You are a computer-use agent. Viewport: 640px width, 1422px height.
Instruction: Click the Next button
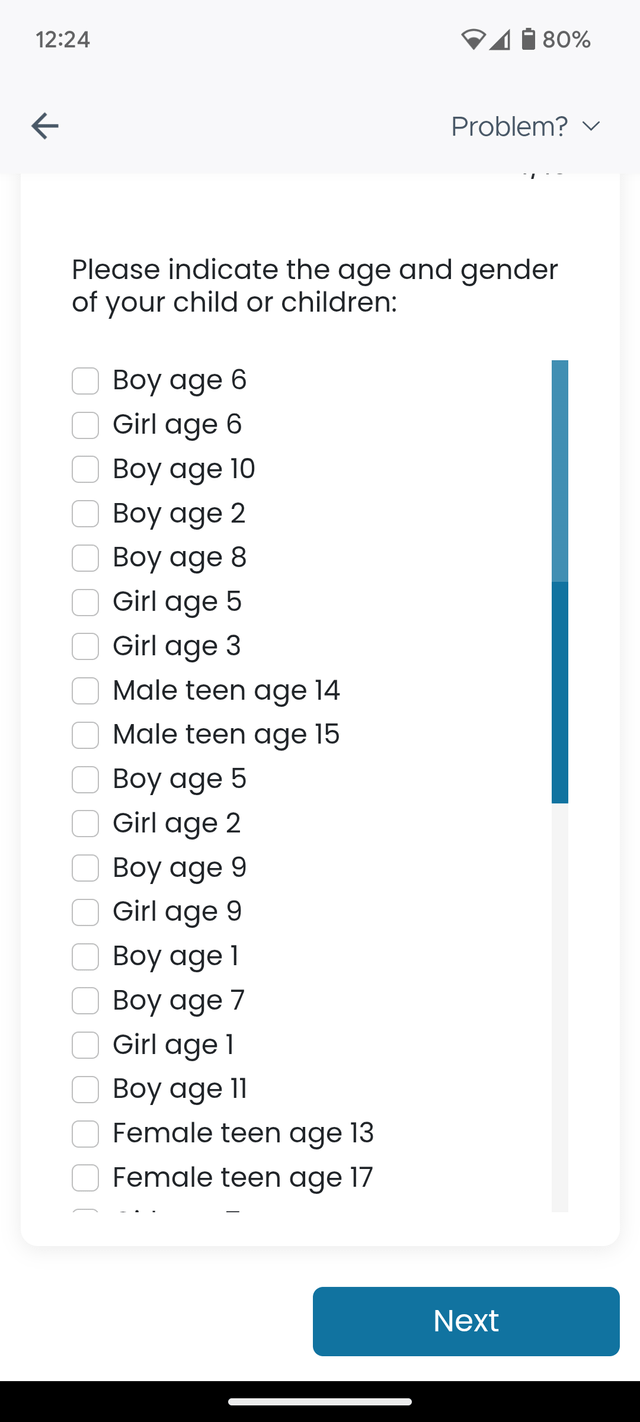[466, 1321]
